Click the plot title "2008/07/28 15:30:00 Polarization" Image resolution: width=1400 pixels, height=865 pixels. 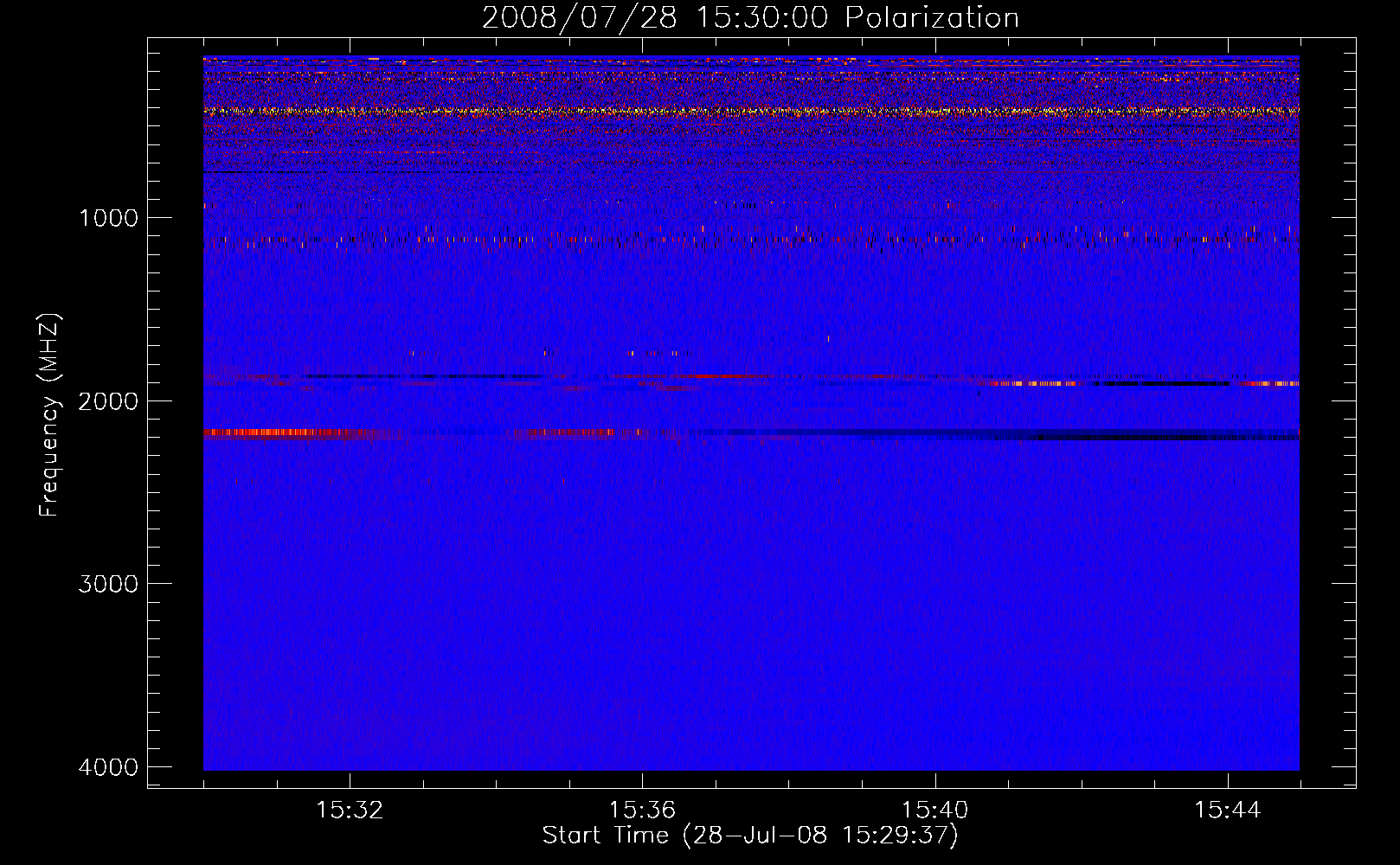pyautogui.click(x=750, y=17)
